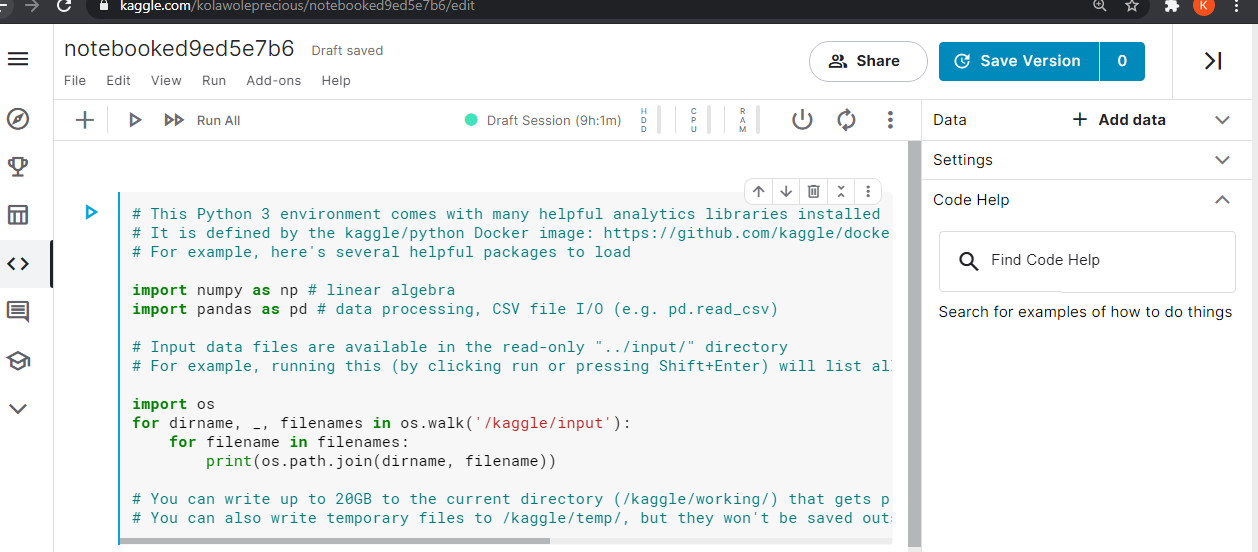
Task: Collapse the Code Help section
Action: click(1222, 200)
